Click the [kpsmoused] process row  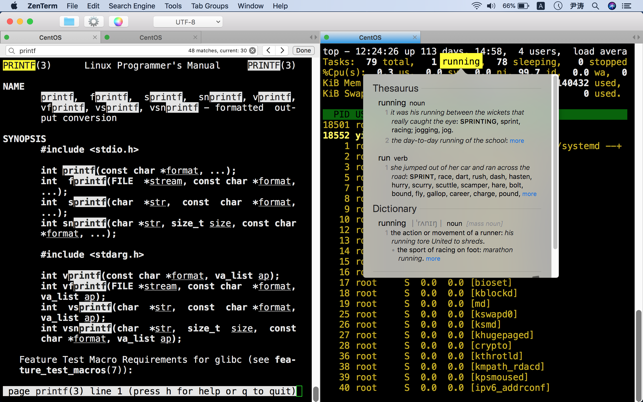pos(434,377)
